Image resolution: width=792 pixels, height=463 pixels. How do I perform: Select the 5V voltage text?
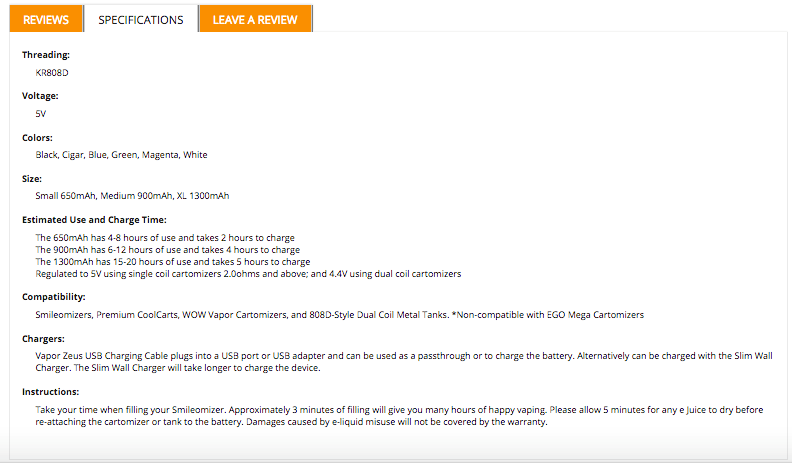click(x=40, y=114)
